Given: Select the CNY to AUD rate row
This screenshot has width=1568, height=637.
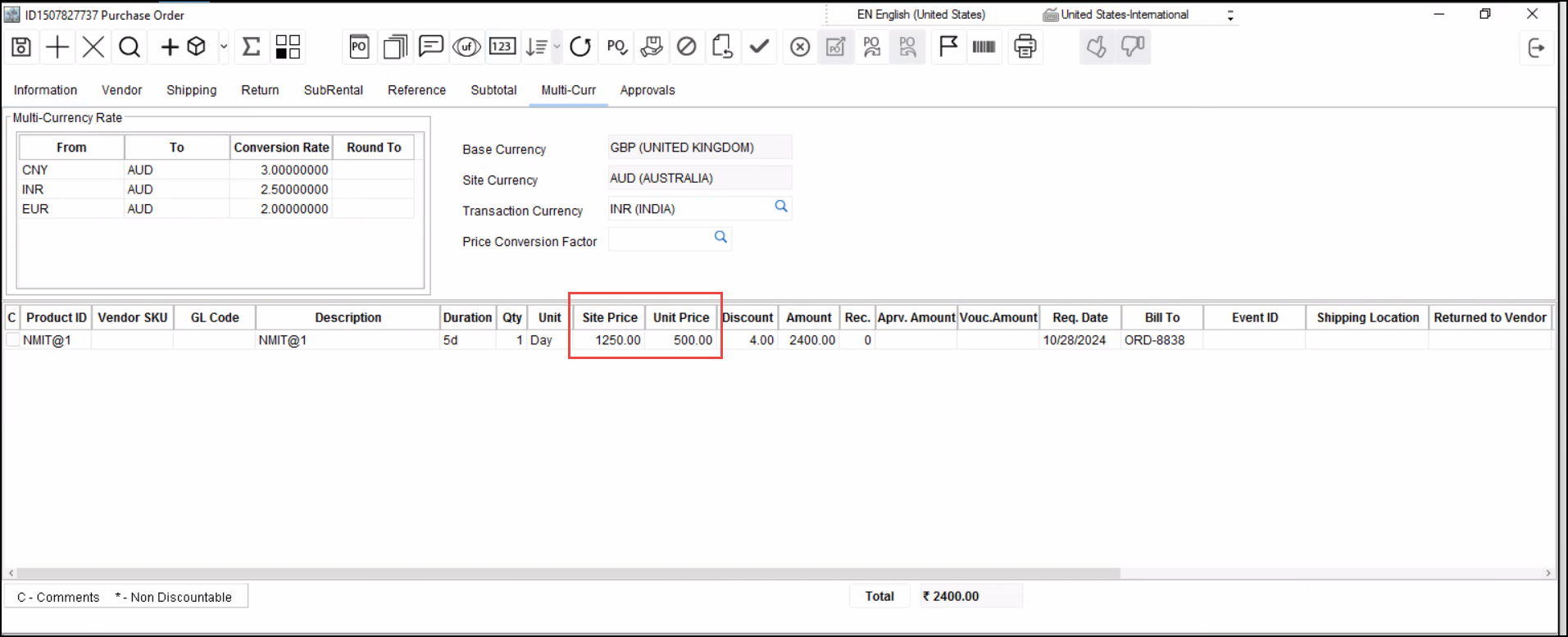Looking at the screenshot, I should click(x=216, y=170).
